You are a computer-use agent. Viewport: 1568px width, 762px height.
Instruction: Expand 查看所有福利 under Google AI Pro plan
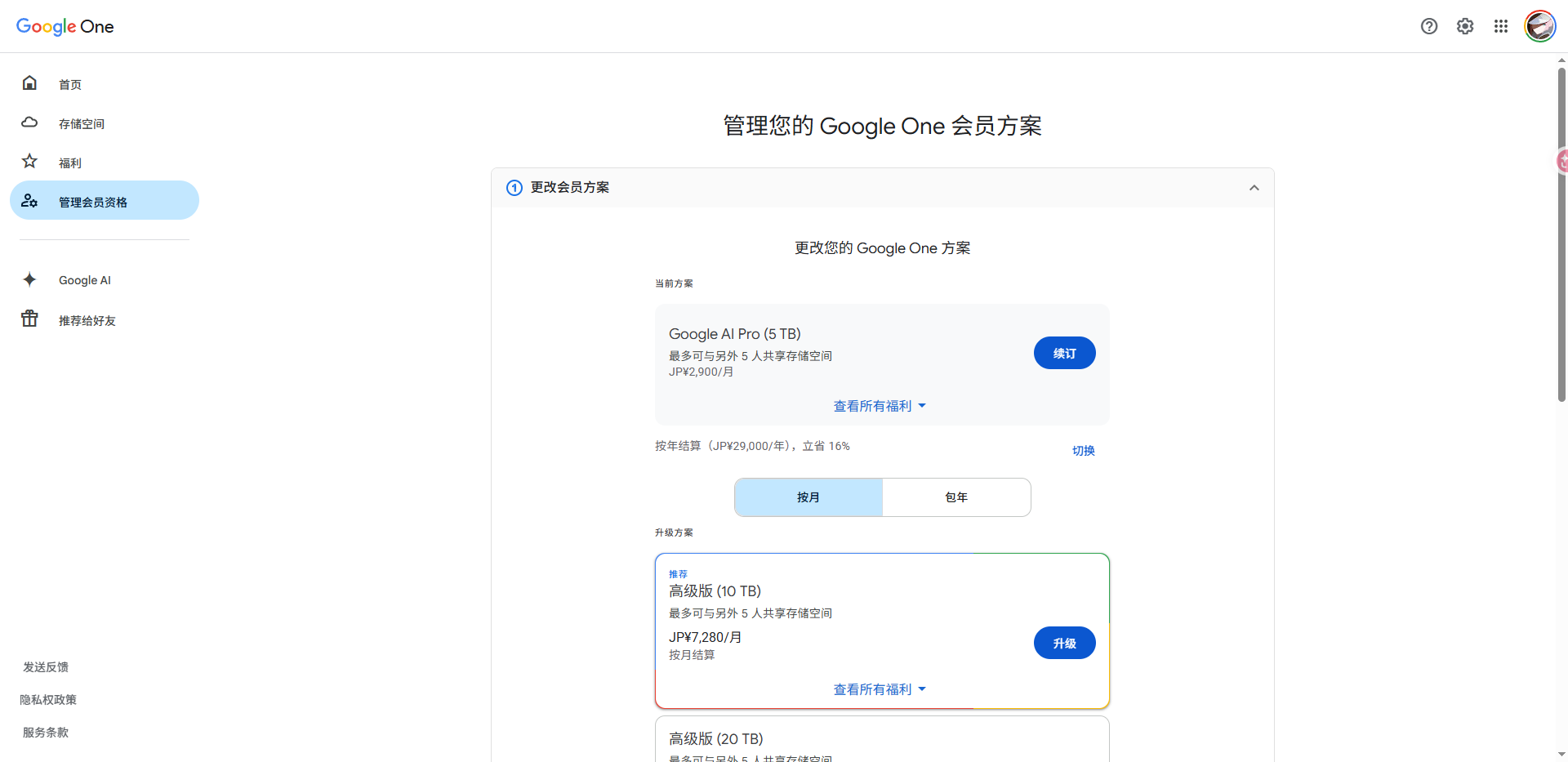tap(880, 406)
